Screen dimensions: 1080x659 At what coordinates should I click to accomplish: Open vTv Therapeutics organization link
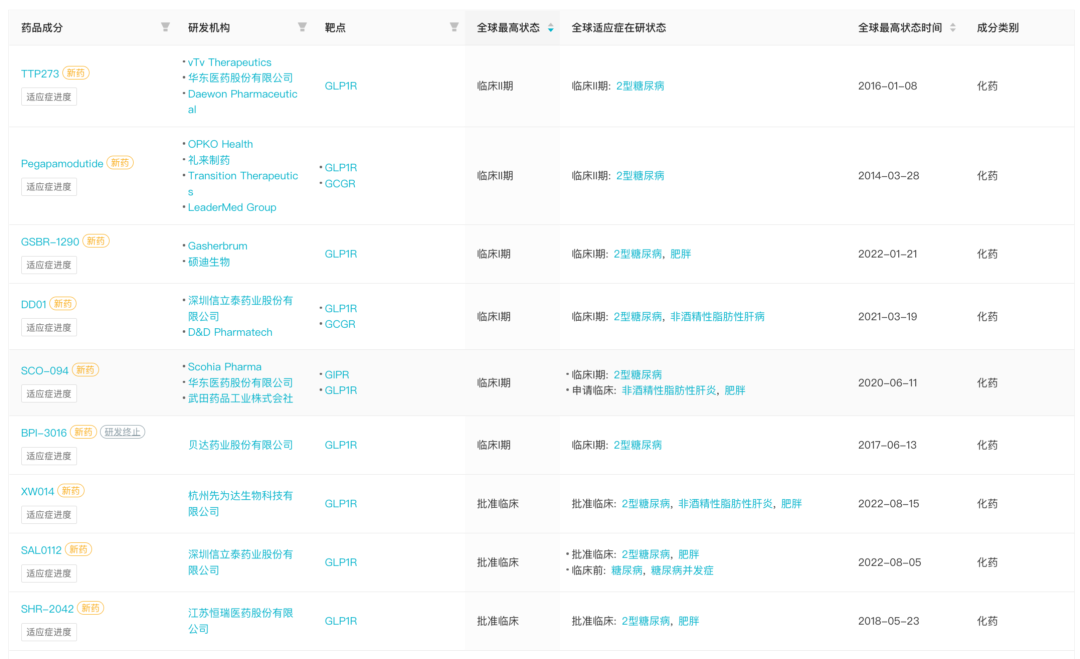[x=229, y=62]
